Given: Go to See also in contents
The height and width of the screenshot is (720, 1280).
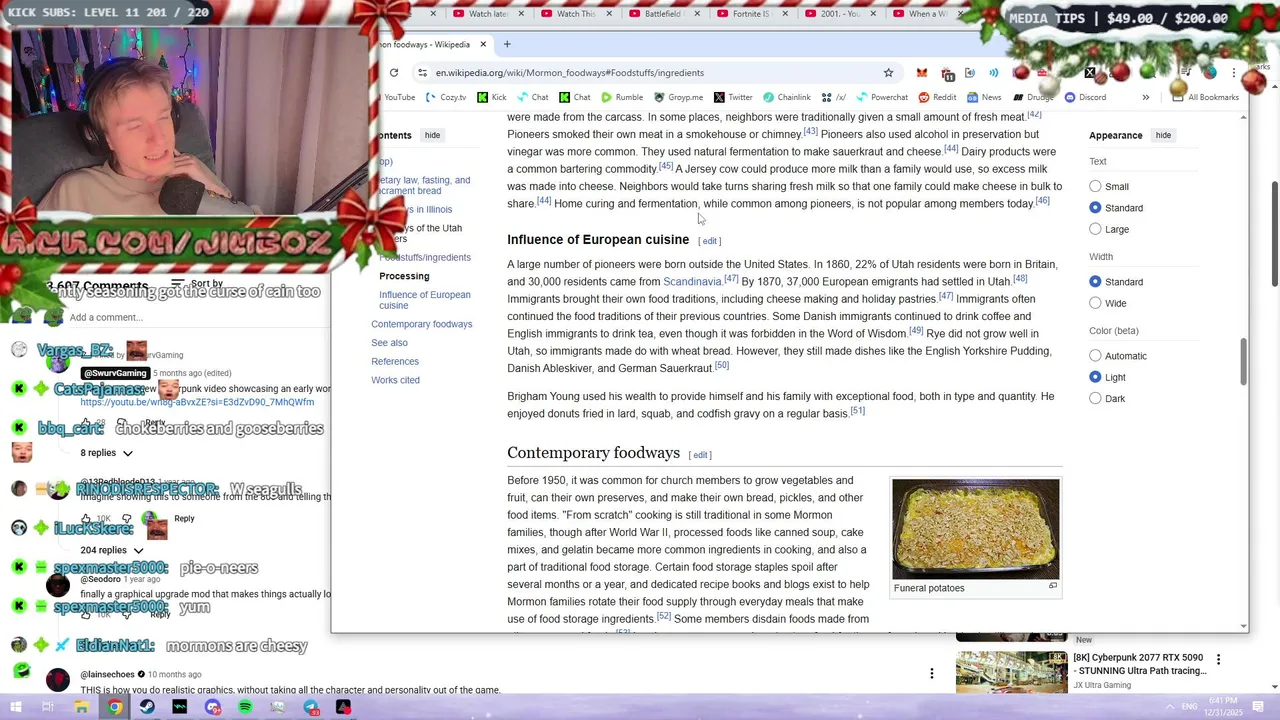Looking at the screenshot, I should click(389, 343).
